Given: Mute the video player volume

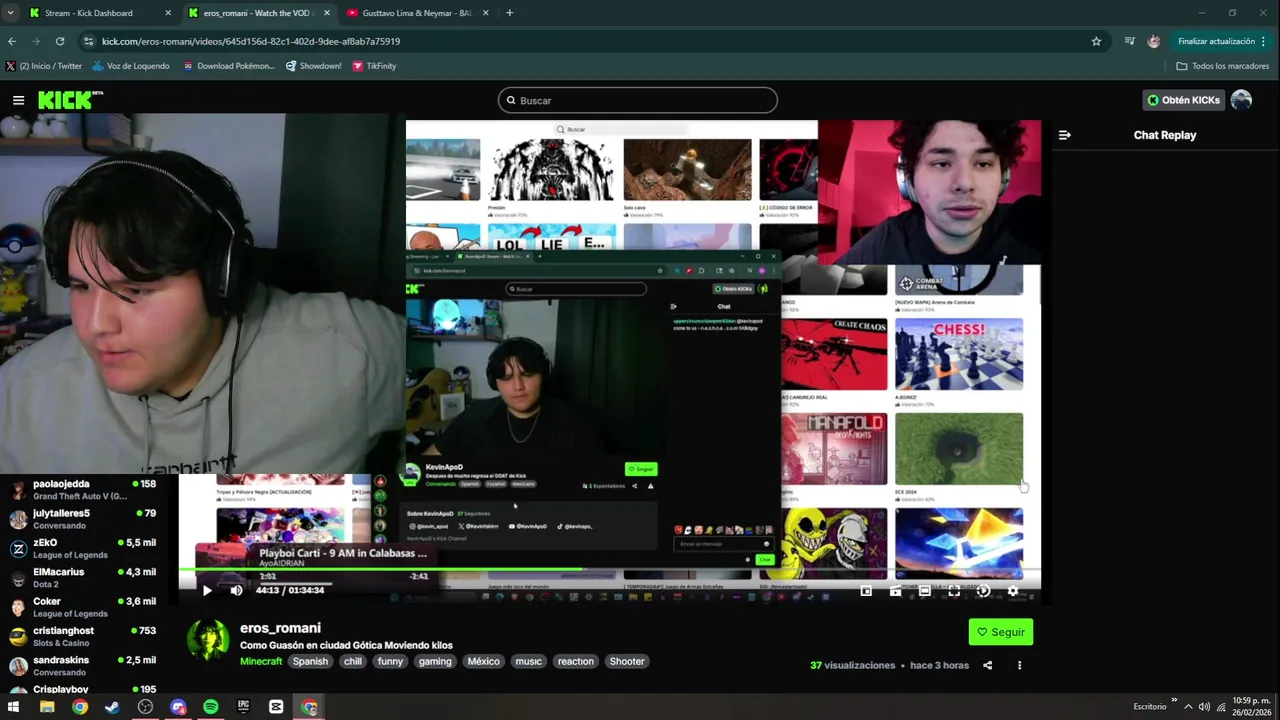Looking at the screenshot, I should click(x=236, y=590).
